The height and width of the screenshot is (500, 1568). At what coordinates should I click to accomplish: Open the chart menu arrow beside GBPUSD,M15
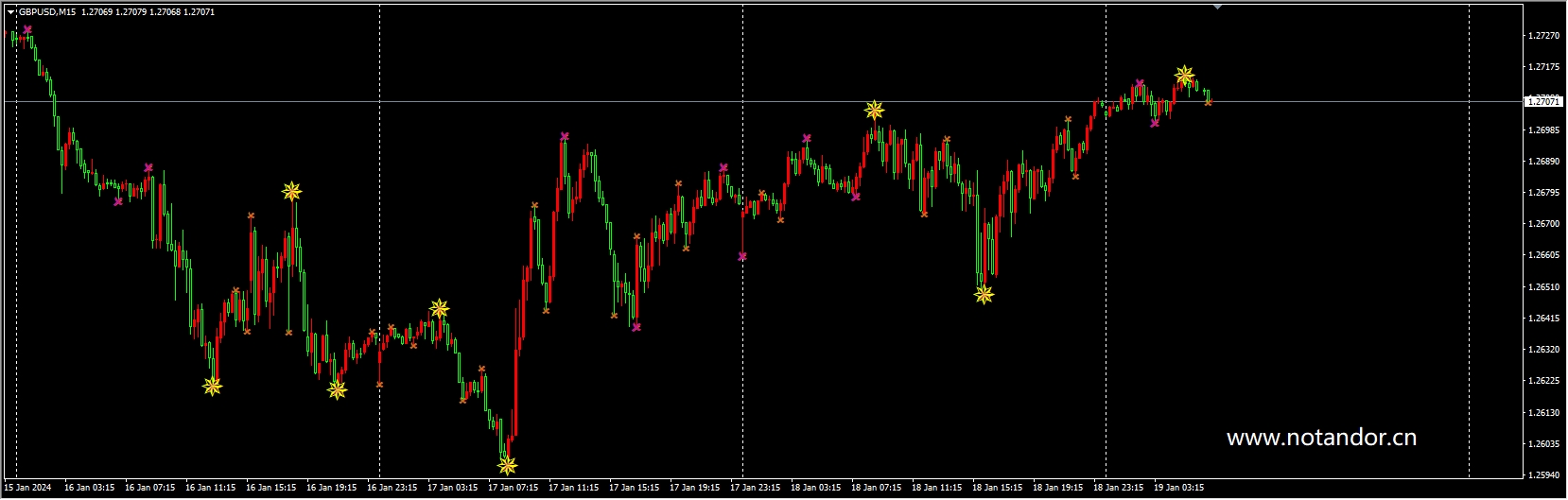[10, 12]
